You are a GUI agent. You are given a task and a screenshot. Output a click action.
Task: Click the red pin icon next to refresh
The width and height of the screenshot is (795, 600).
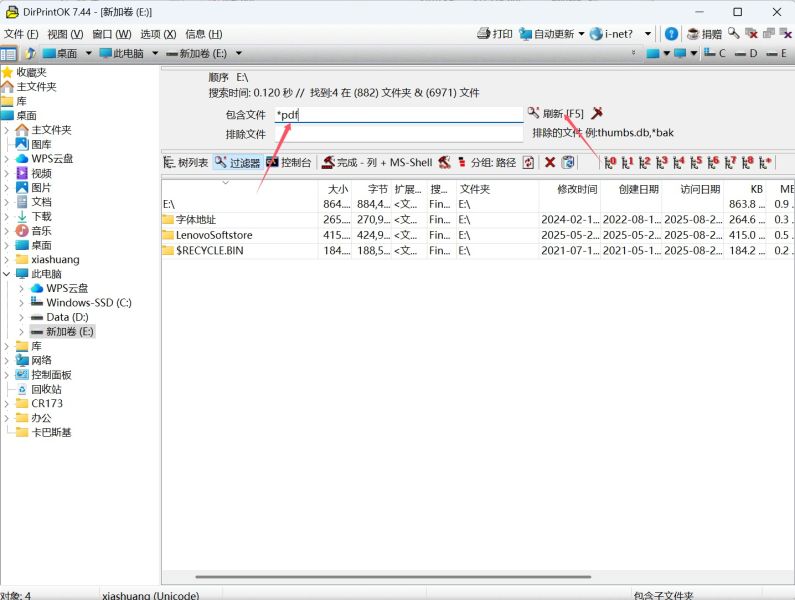(x=597, y=113)
